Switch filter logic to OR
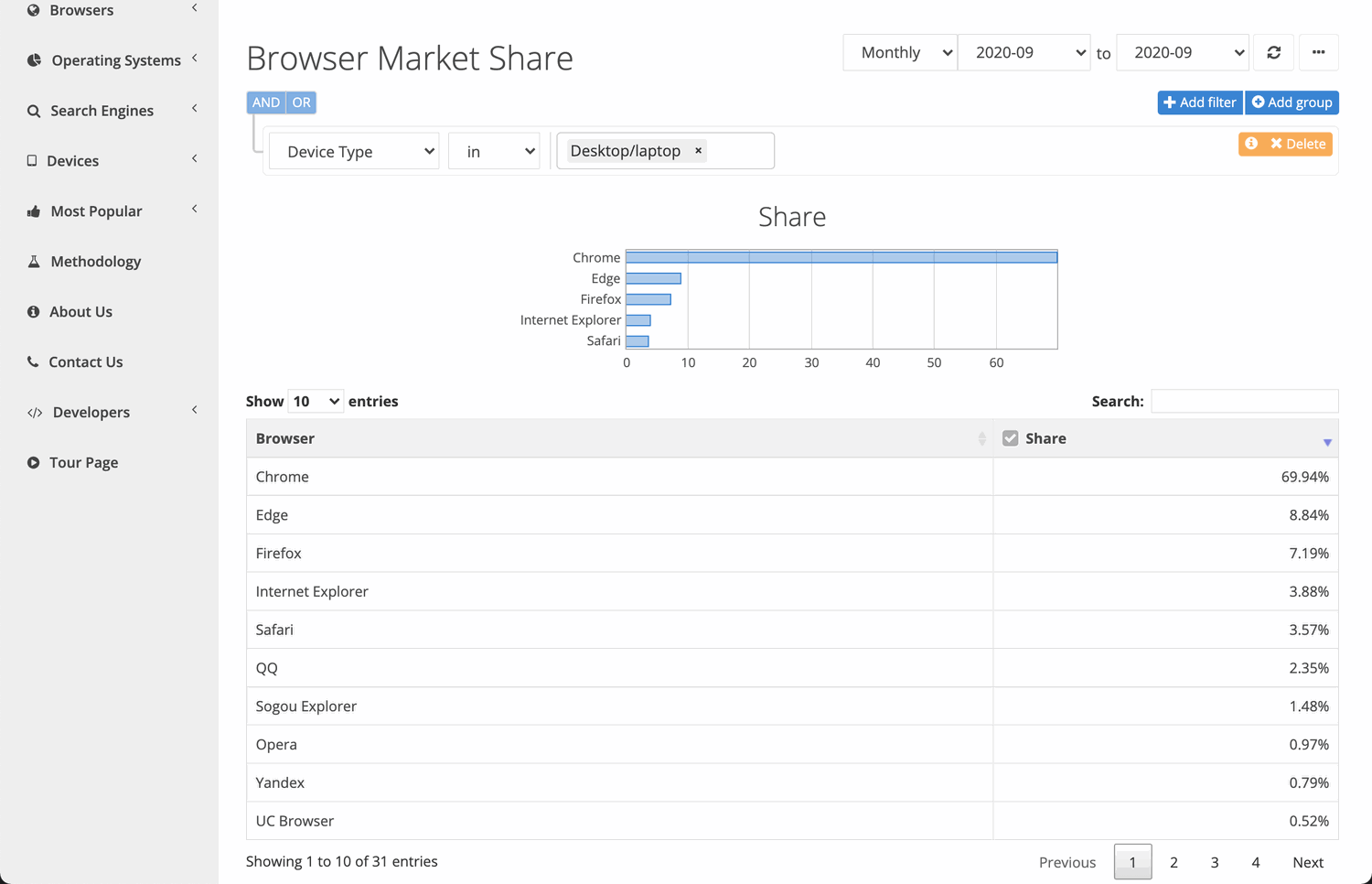This screenshot has width=1372, height=884. pyautogui.click(x=301, y=102)
